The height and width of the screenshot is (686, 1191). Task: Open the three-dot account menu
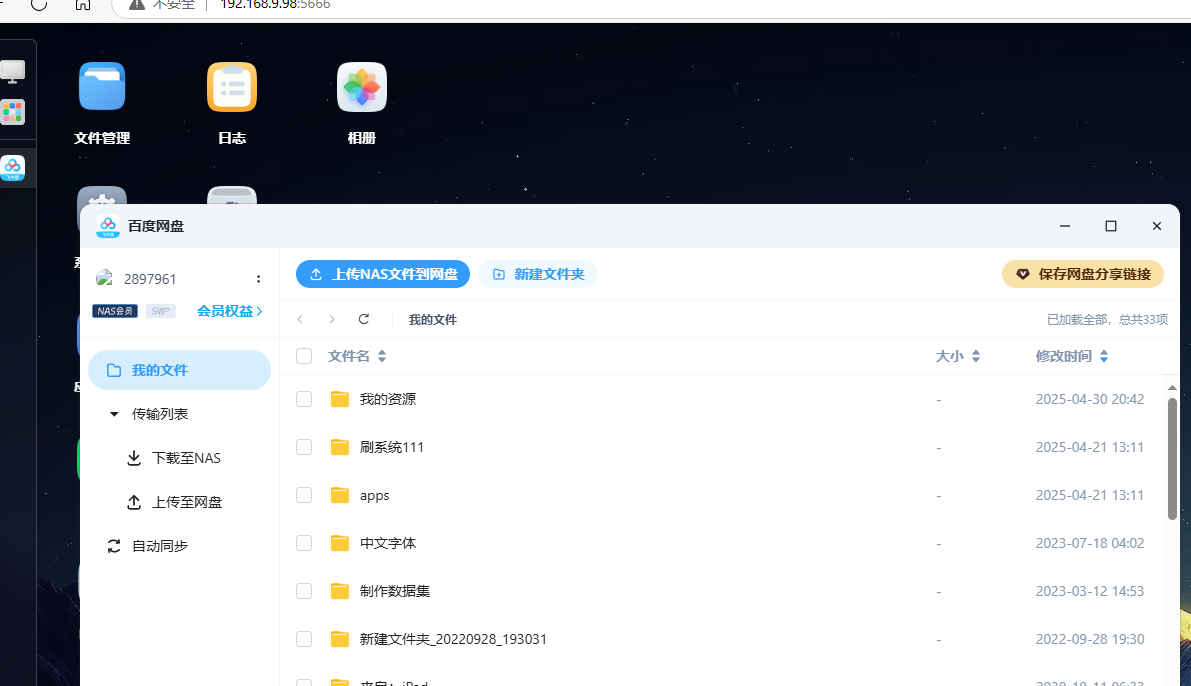[x=258, y=279]
